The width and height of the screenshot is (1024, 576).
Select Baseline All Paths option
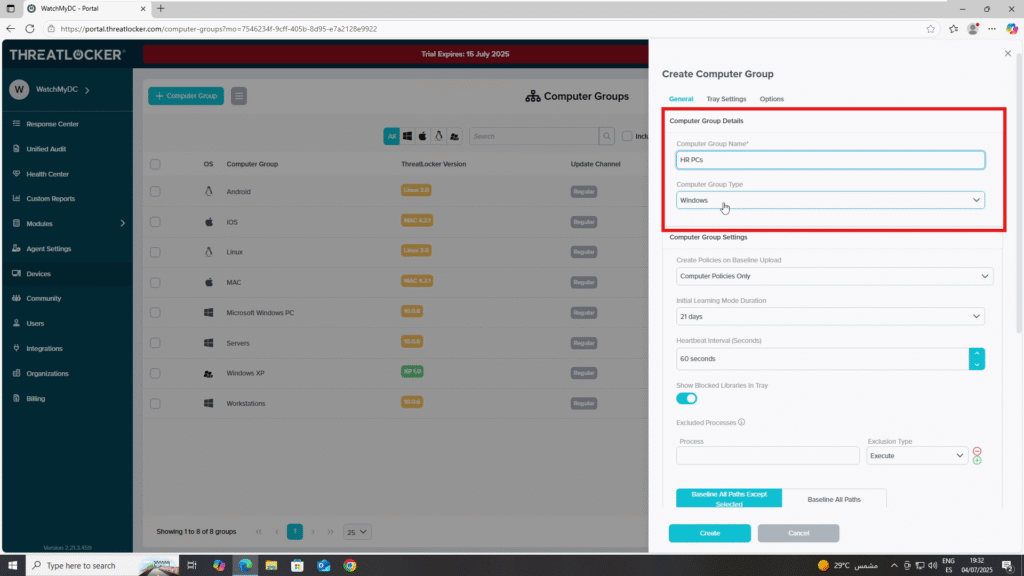click(x=834, y=499)
